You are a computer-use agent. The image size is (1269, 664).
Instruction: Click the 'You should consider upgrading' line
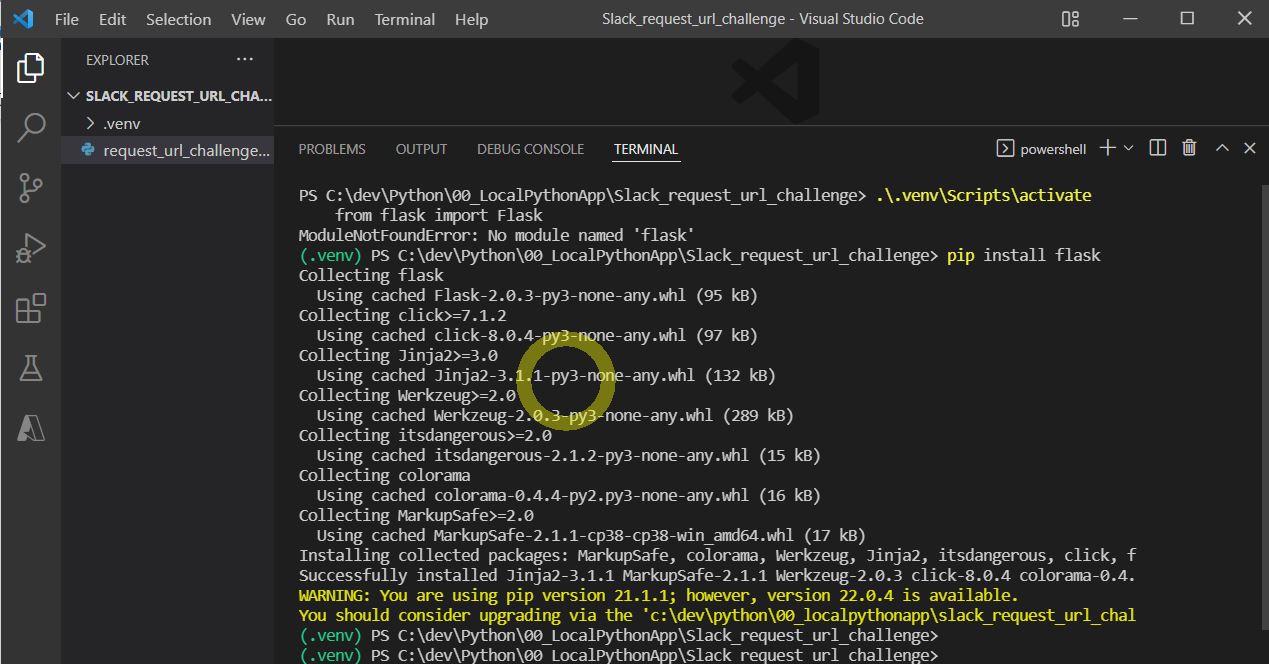pos(717,615)
